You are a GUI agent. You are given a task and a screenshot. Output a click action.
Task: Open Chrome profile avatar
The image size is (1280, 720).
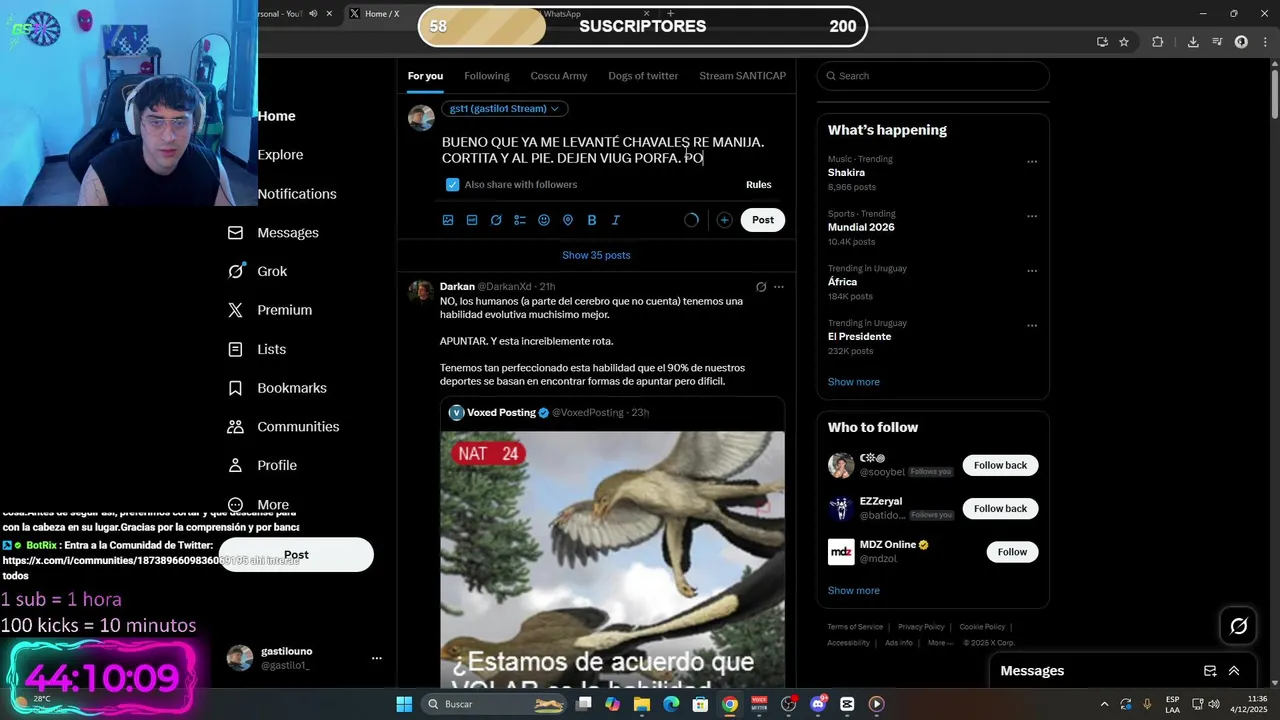(1241, 42)
